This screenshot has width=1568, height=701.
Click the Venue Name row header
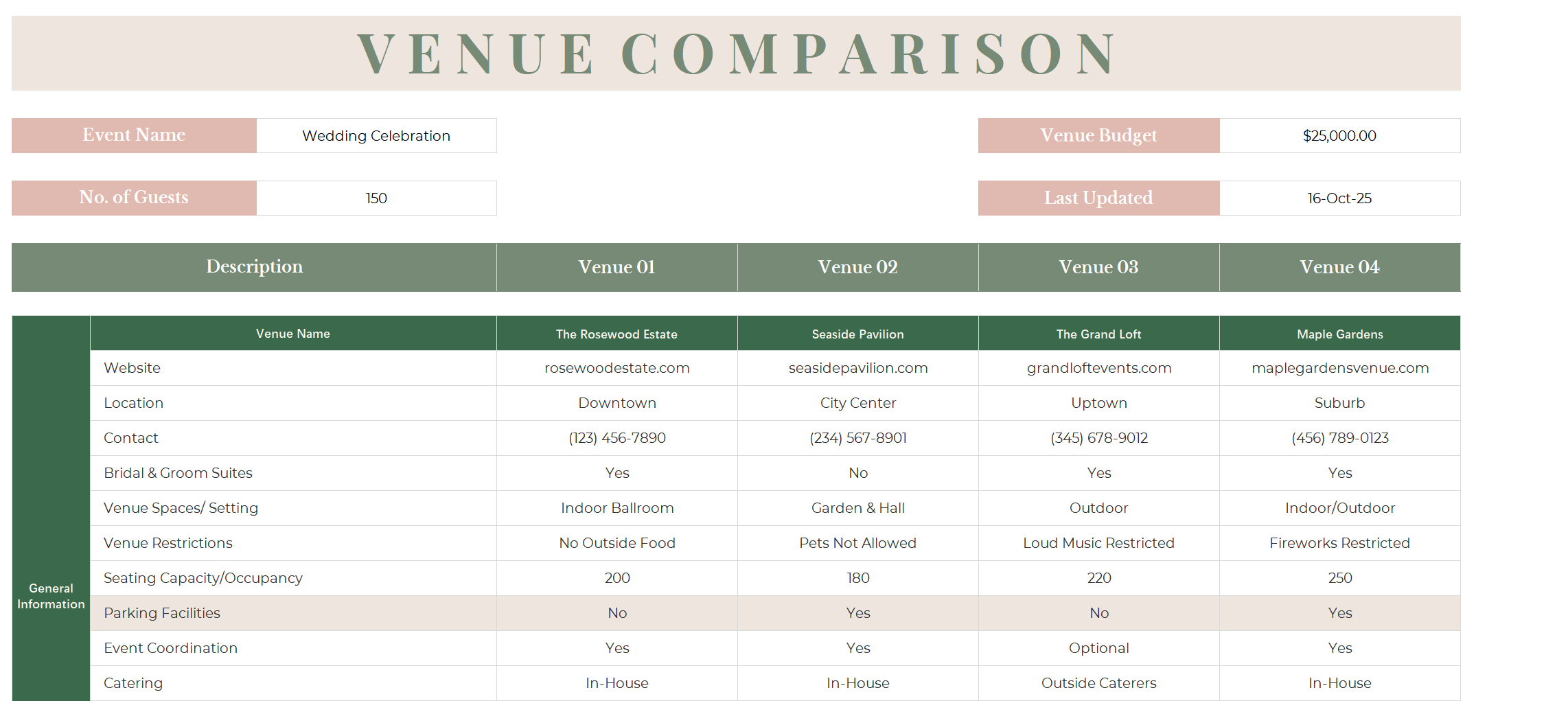click(x=293, y=334)
